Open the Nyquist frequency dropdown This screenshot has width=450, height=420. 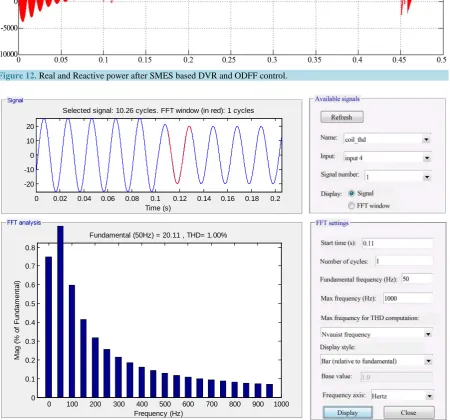pyautogui.click(x=376, y=334)
